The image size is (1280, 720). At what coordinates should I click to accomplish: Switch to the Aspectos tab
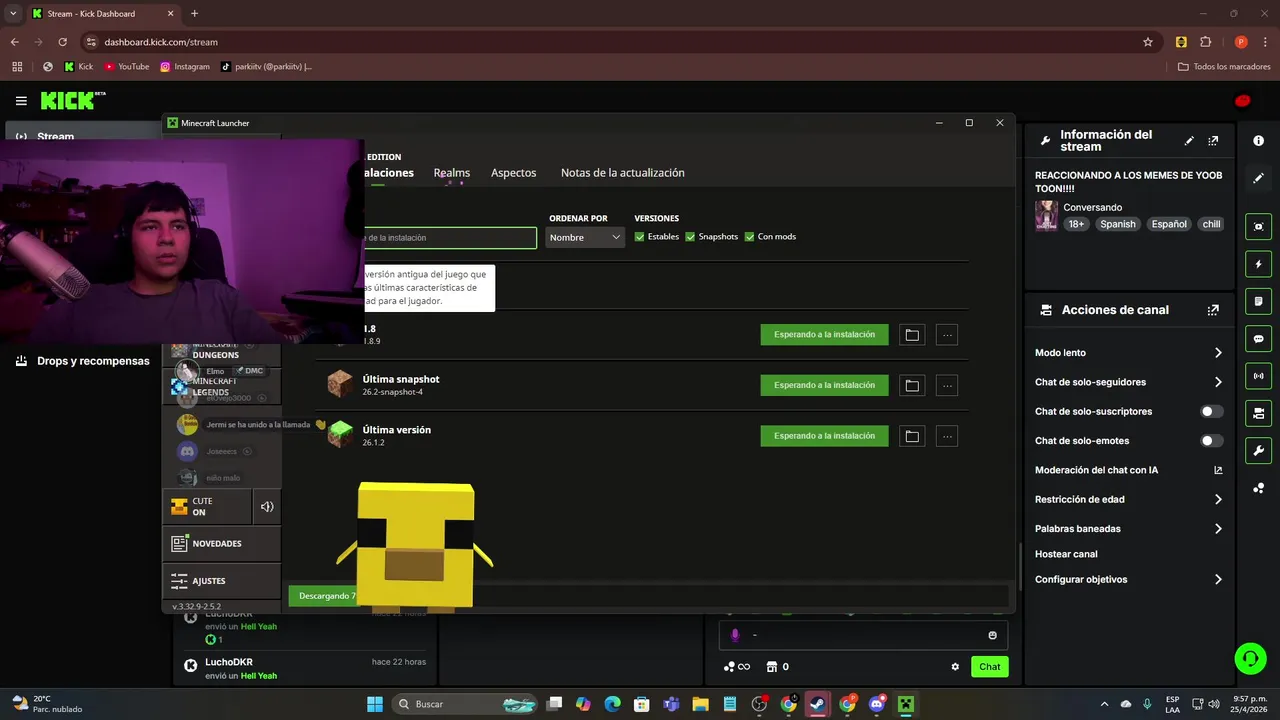coord(514,173)
